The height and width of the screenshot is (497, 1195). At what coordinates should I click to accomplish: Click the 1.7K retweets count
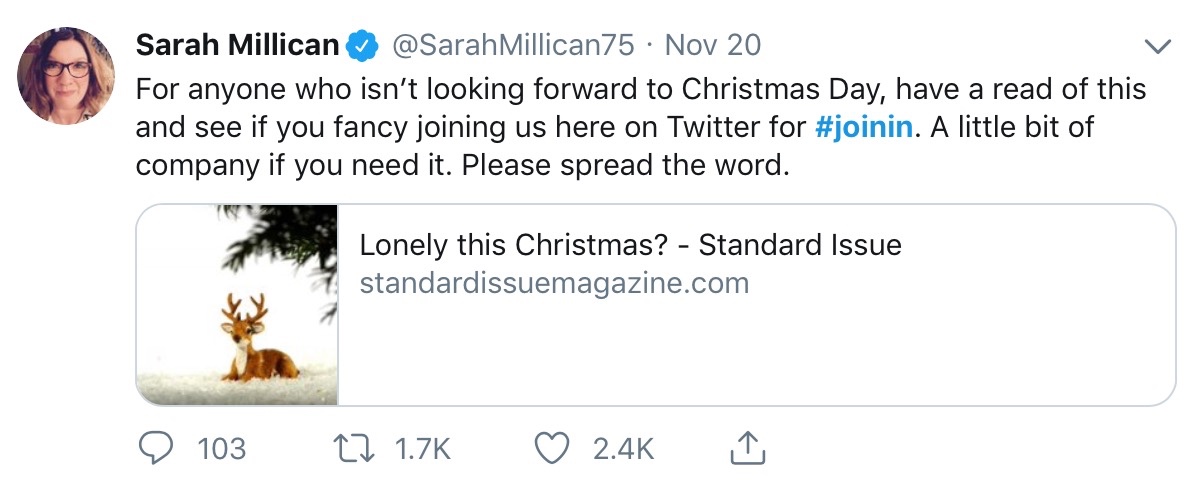[423, 449]
